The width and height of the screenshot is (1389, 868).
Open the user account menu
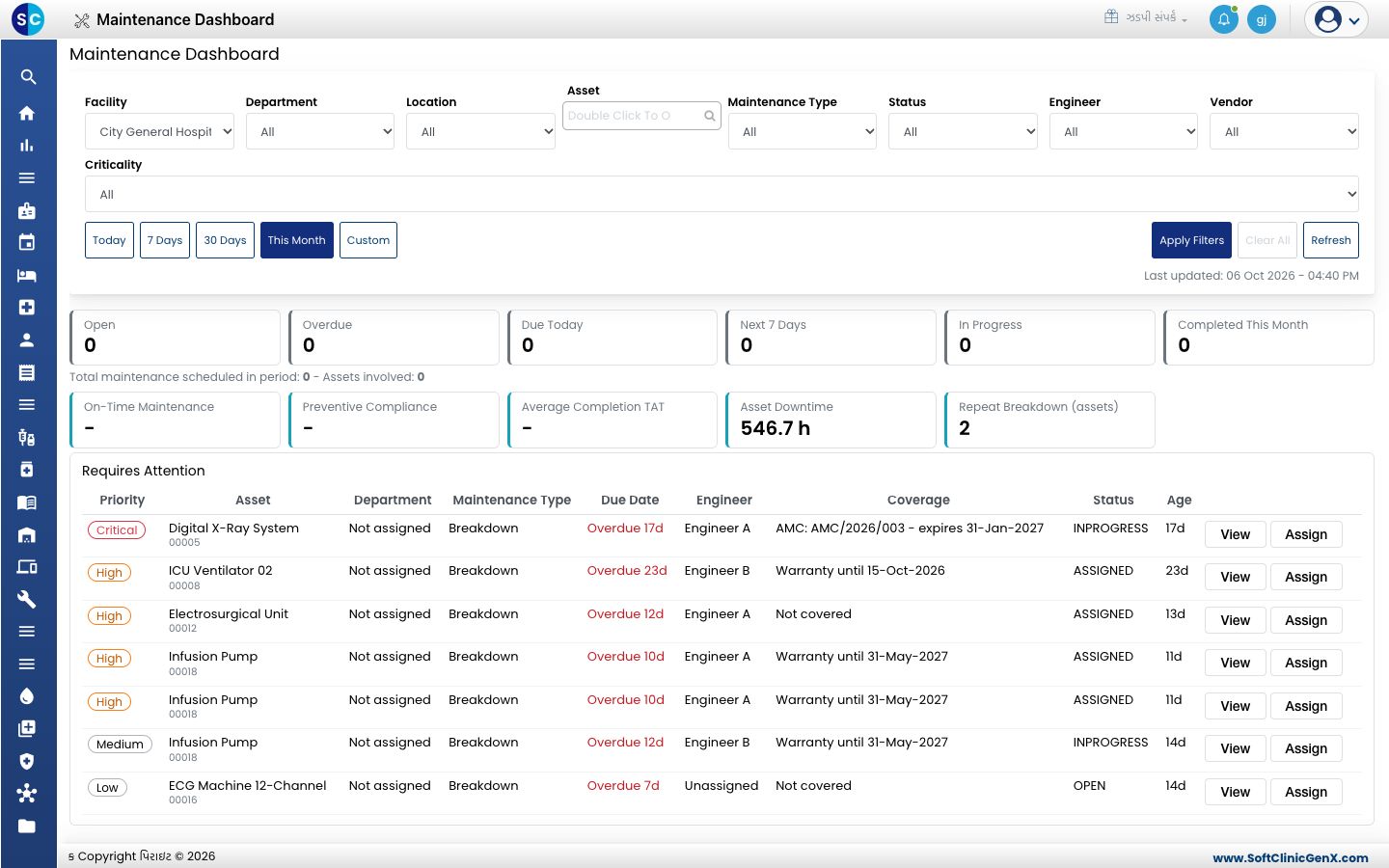point(1336,19)
